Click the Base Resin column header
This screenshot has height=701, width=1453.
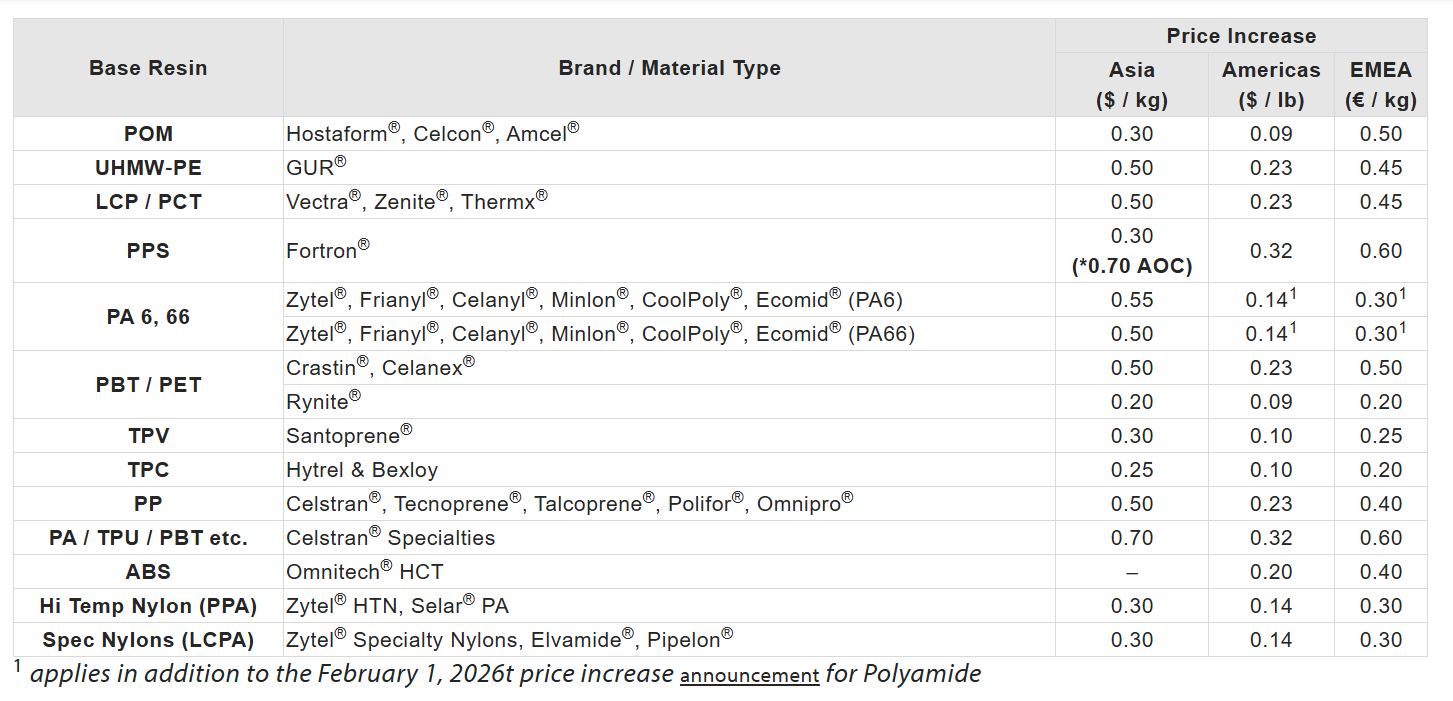click(148, 68)
